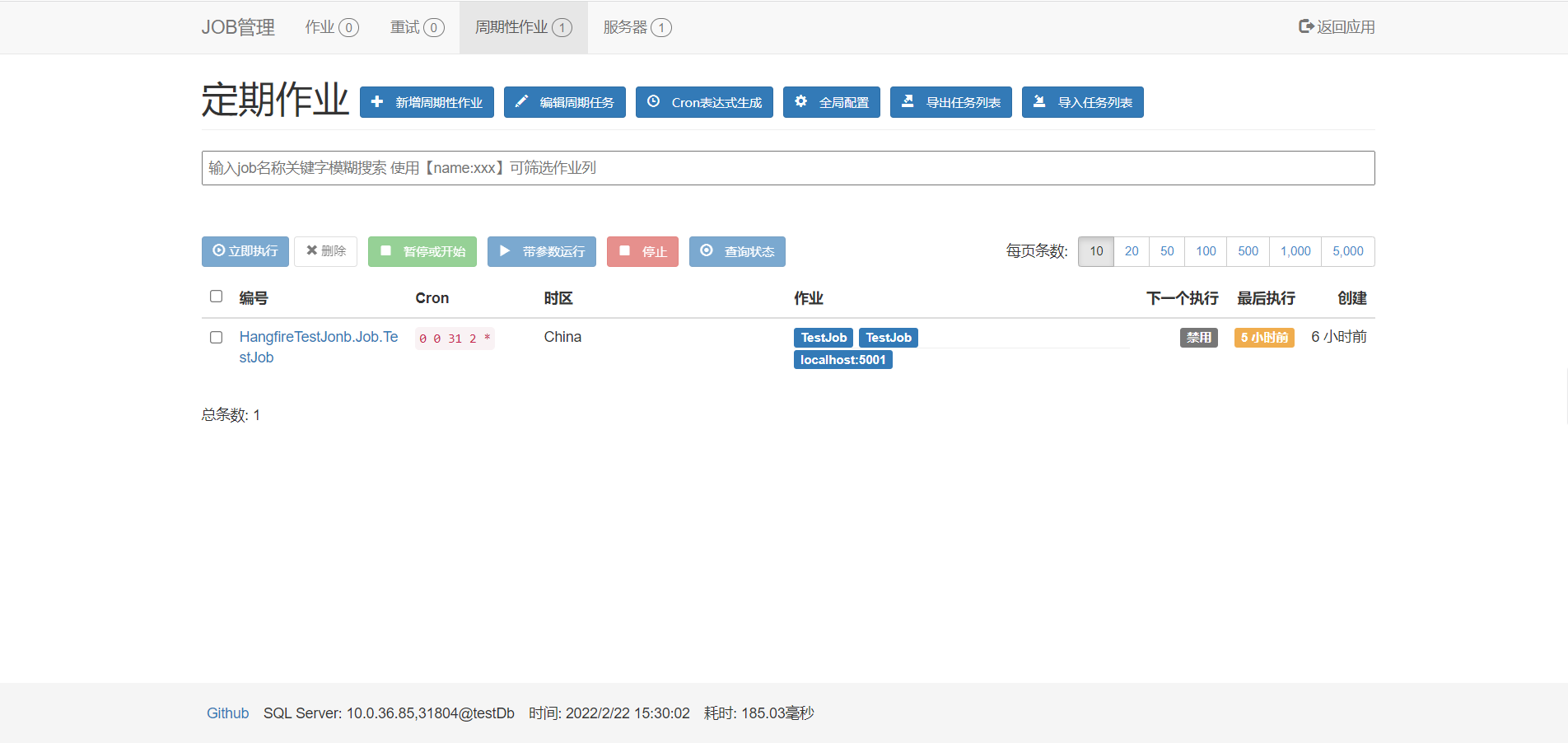Click the red stop square icon
1568x743 pixels.
click(x=623, y=251)
